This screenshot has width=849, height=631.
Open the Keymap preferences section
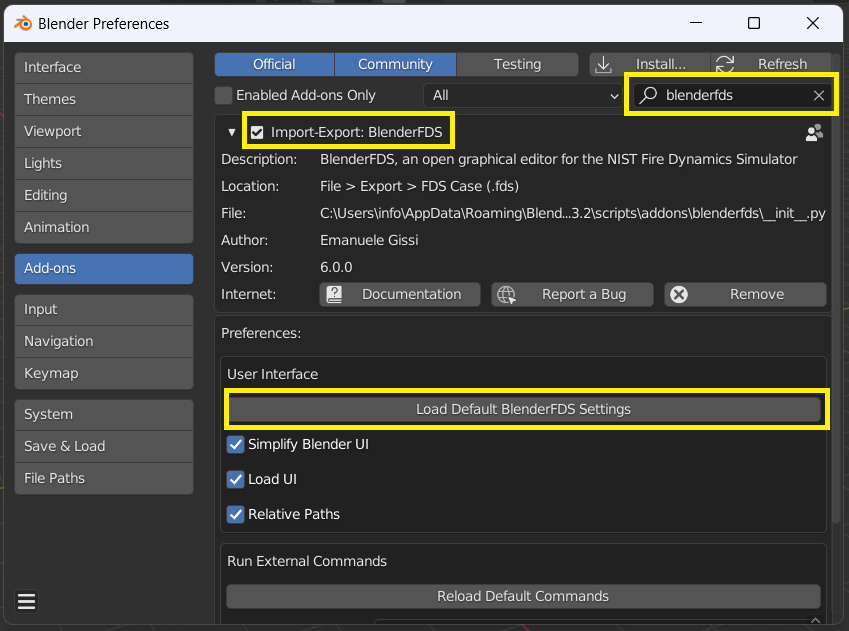(104, 373)
